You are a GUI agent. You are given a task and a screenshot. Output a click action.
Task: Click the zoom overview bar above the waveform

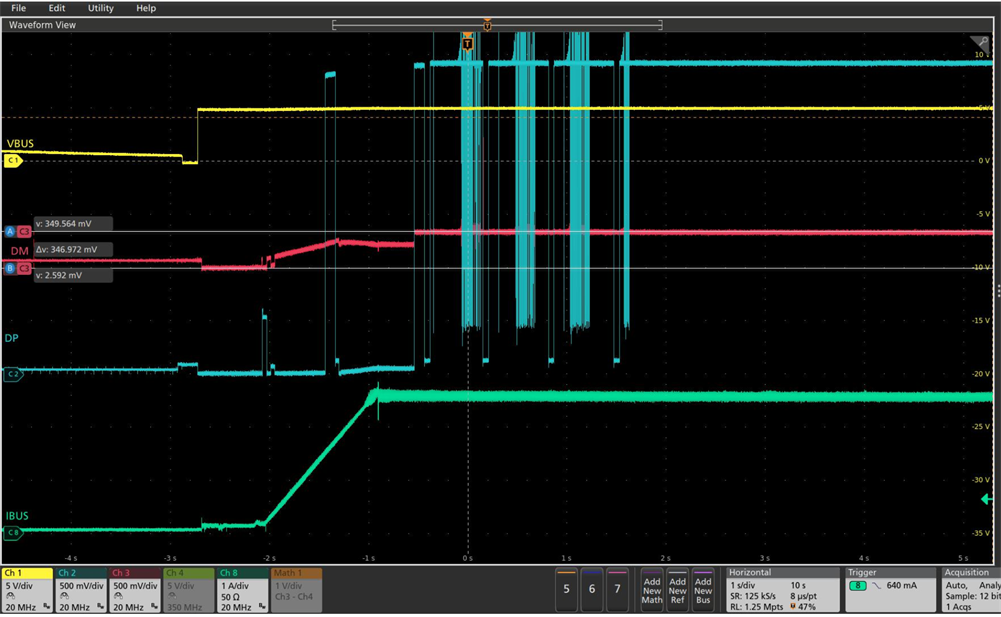tap(497, 24)
